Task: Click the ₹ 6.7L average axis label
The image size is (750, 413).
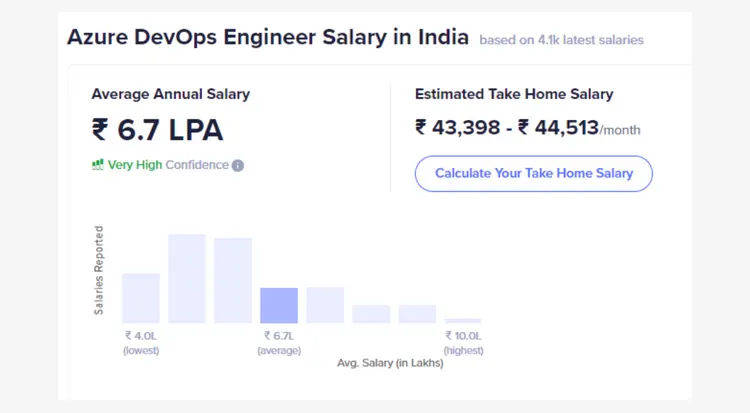Action: click(279, 342)
